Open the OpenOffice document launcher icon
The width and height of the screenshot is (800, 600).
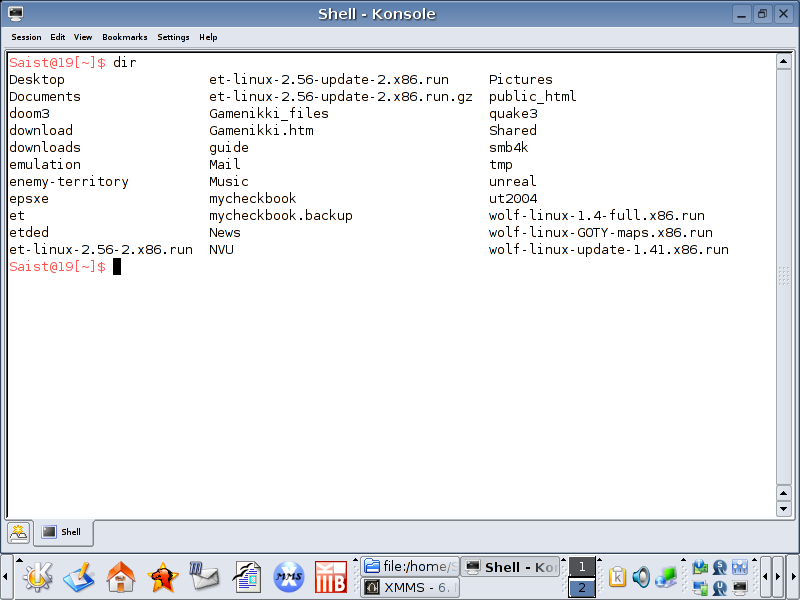click(x=247, y=577)
